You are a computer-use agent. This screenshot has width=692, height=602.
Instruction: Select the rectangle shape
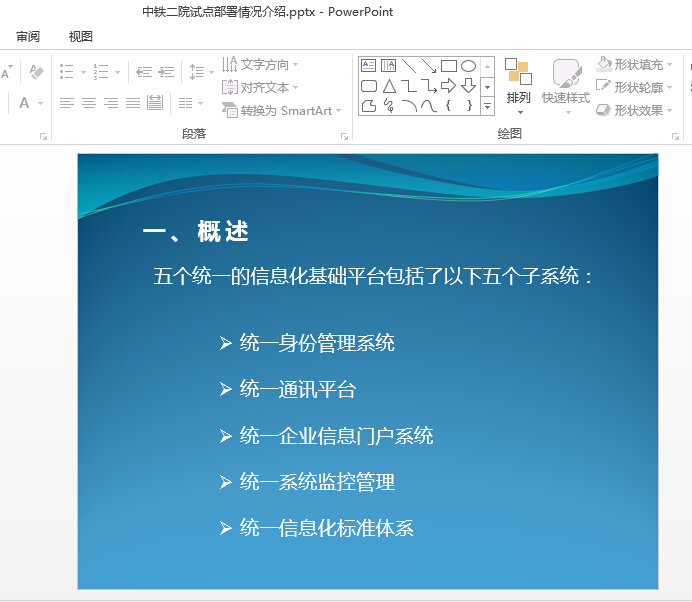click(x=448, y=66)
